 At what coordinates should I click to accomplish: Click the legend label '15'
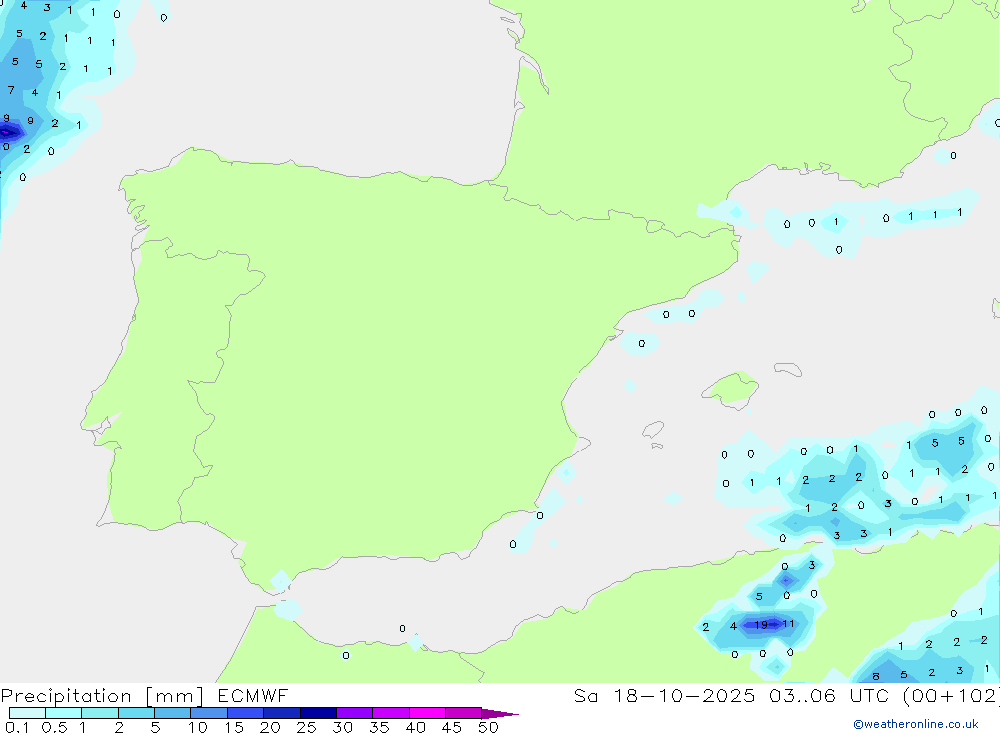point(234,727)
